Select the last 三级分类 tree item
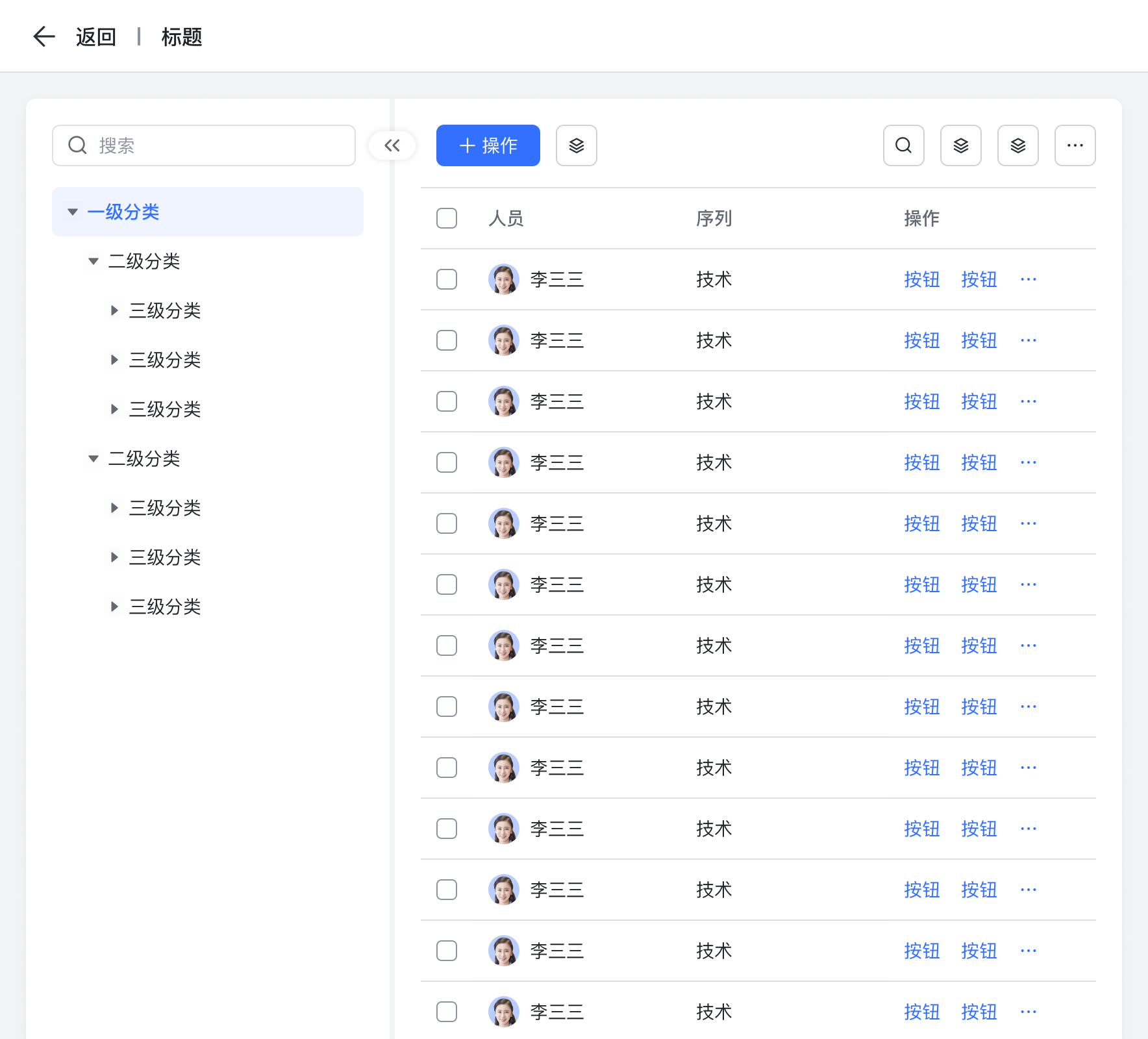The image size is (1148, 1039). [165, 607]
